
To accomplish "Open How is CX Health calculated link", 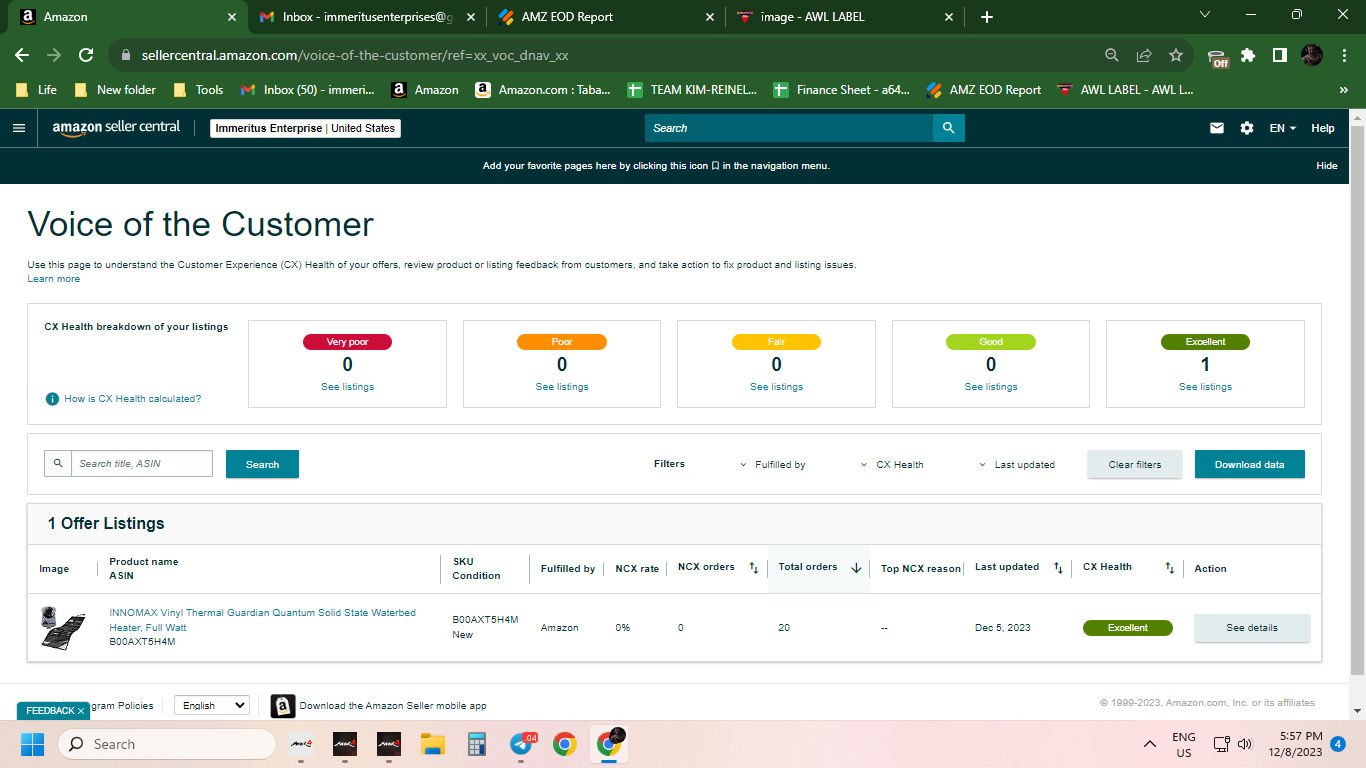I will coord(133,399).
